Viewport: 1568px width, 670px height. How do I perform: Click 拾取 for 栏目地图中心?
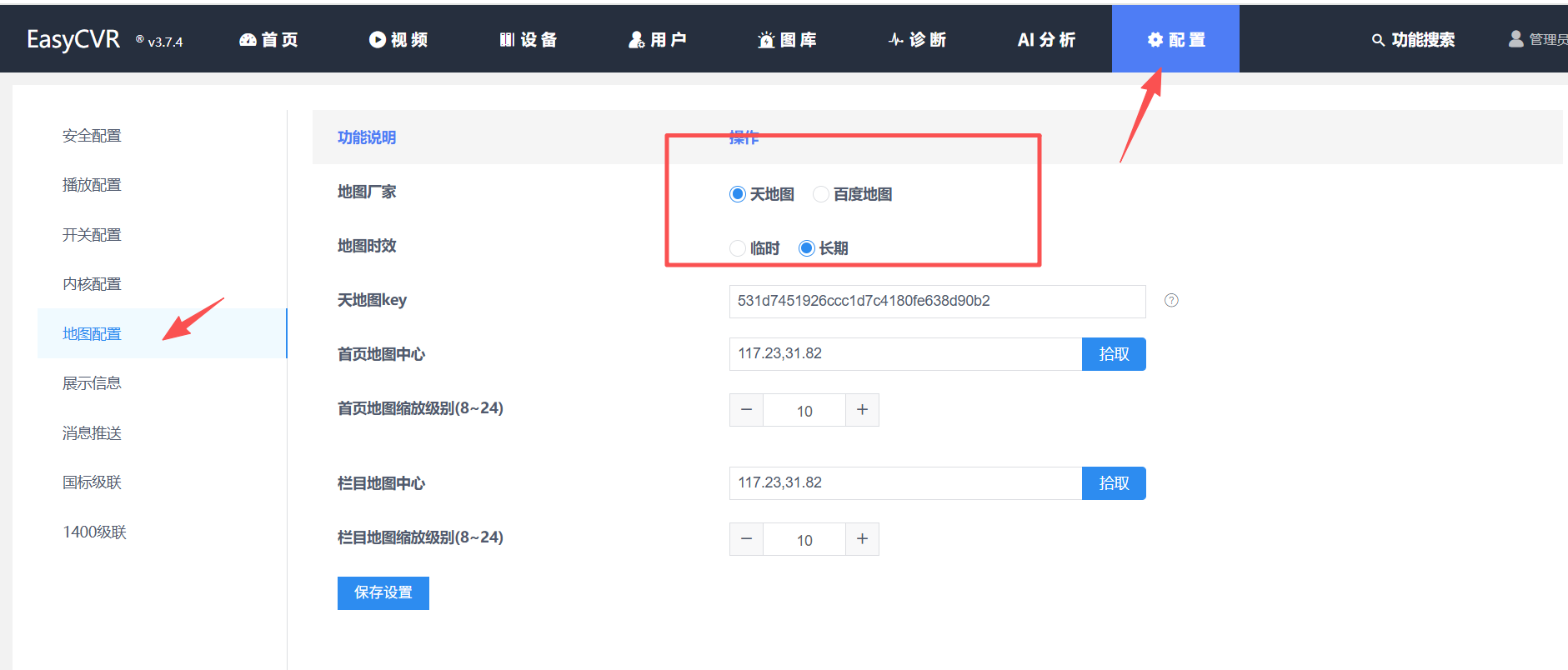coord(1114,483)
